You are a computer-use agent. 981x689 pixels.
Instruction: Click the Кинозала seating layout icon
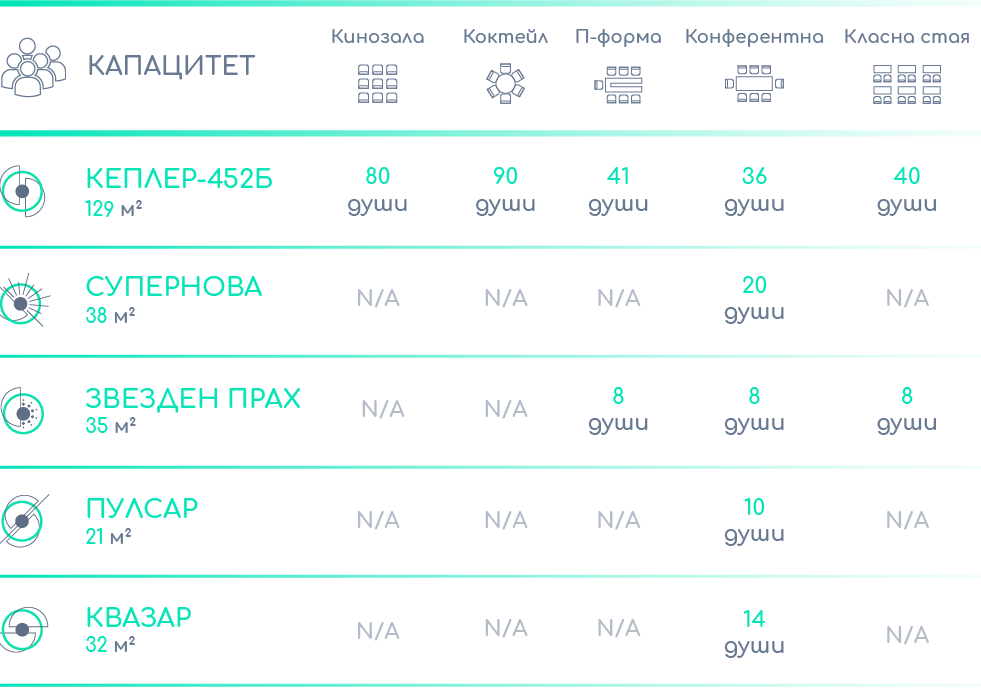coord(377,84)
